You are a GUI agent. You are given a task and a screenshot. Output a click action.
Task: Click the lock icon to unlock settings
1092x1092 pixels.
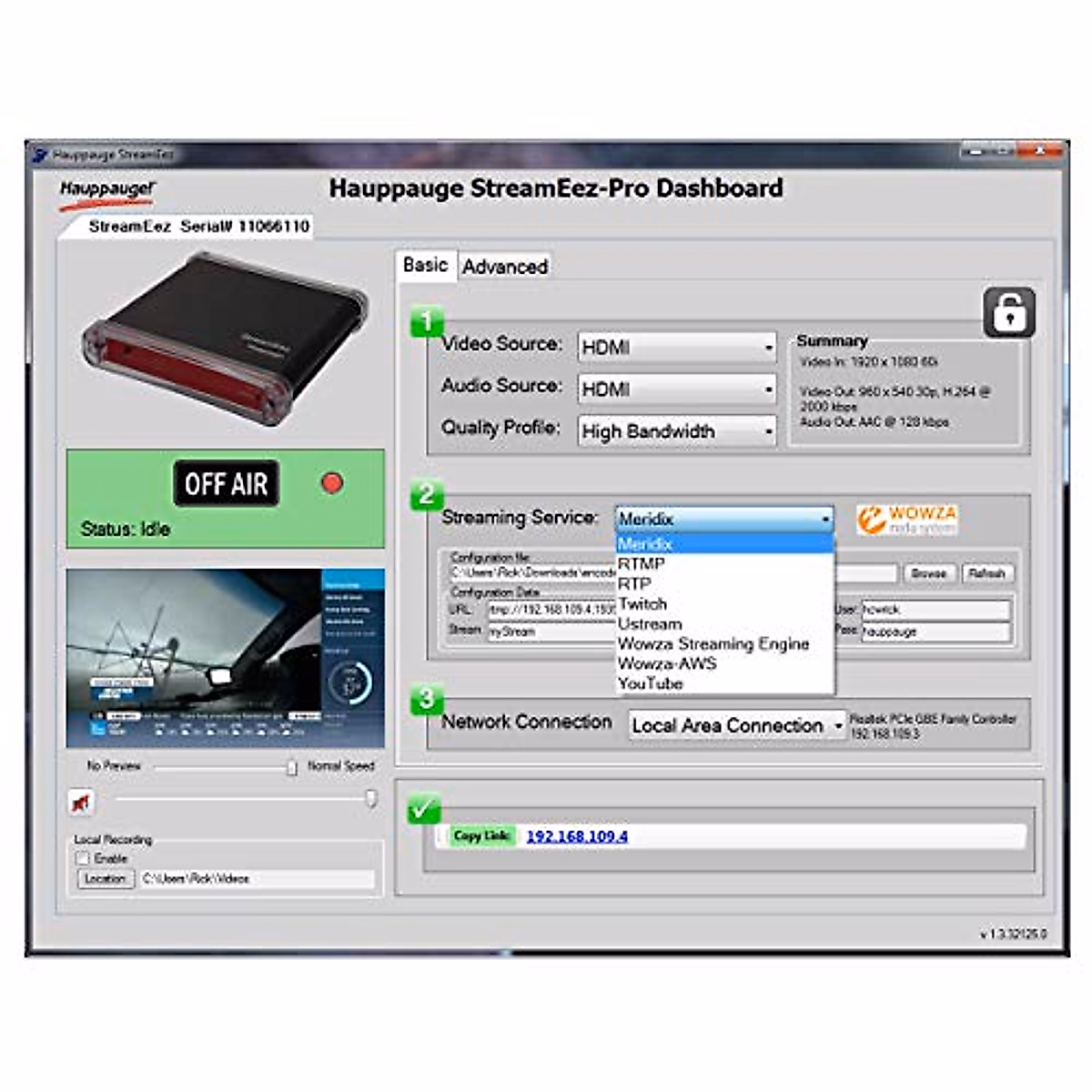pos(1008,313)
